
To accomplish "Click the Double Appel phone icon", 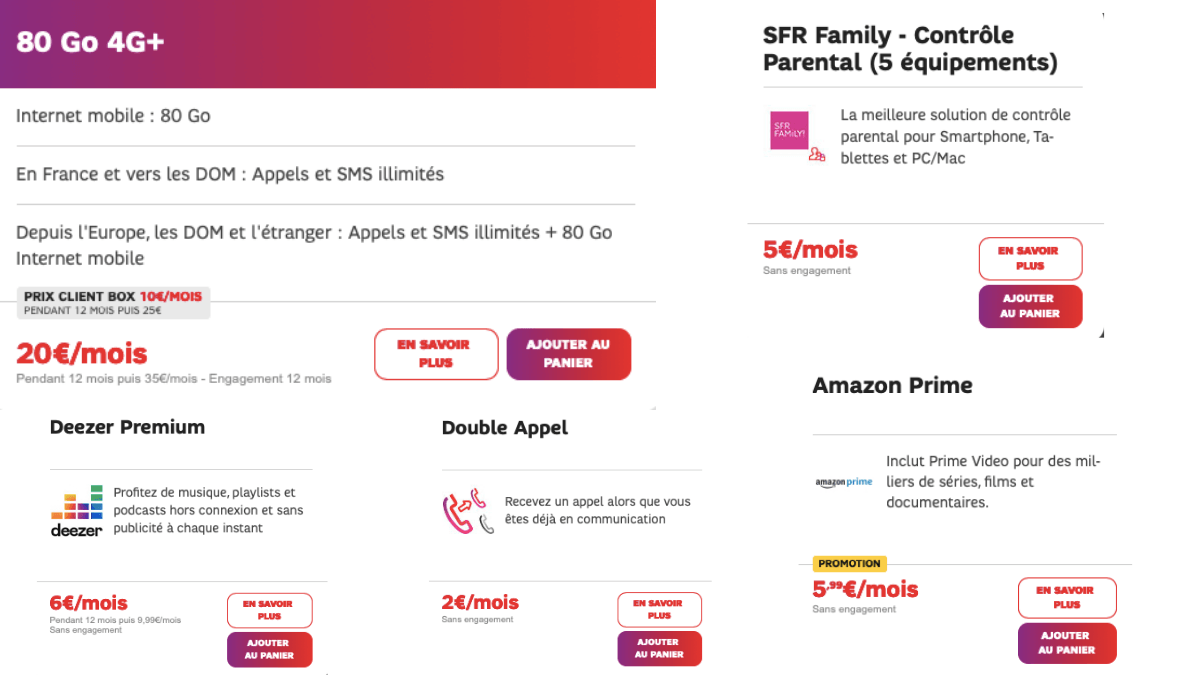I will (x=467, y=511).
